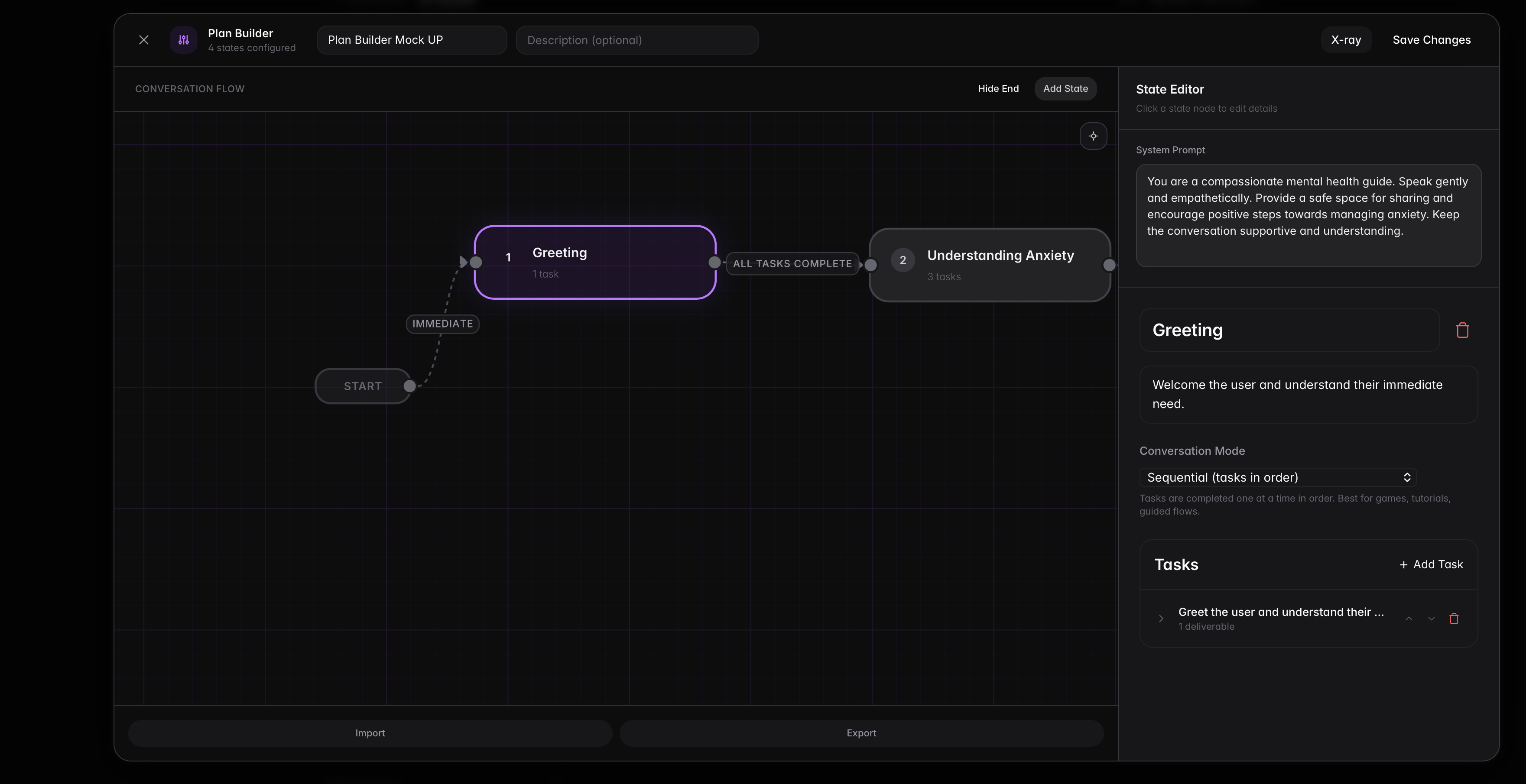Click the ALL TASKS COMPLETE transition label
This screenshot has height=784, width=1526.
792,263
